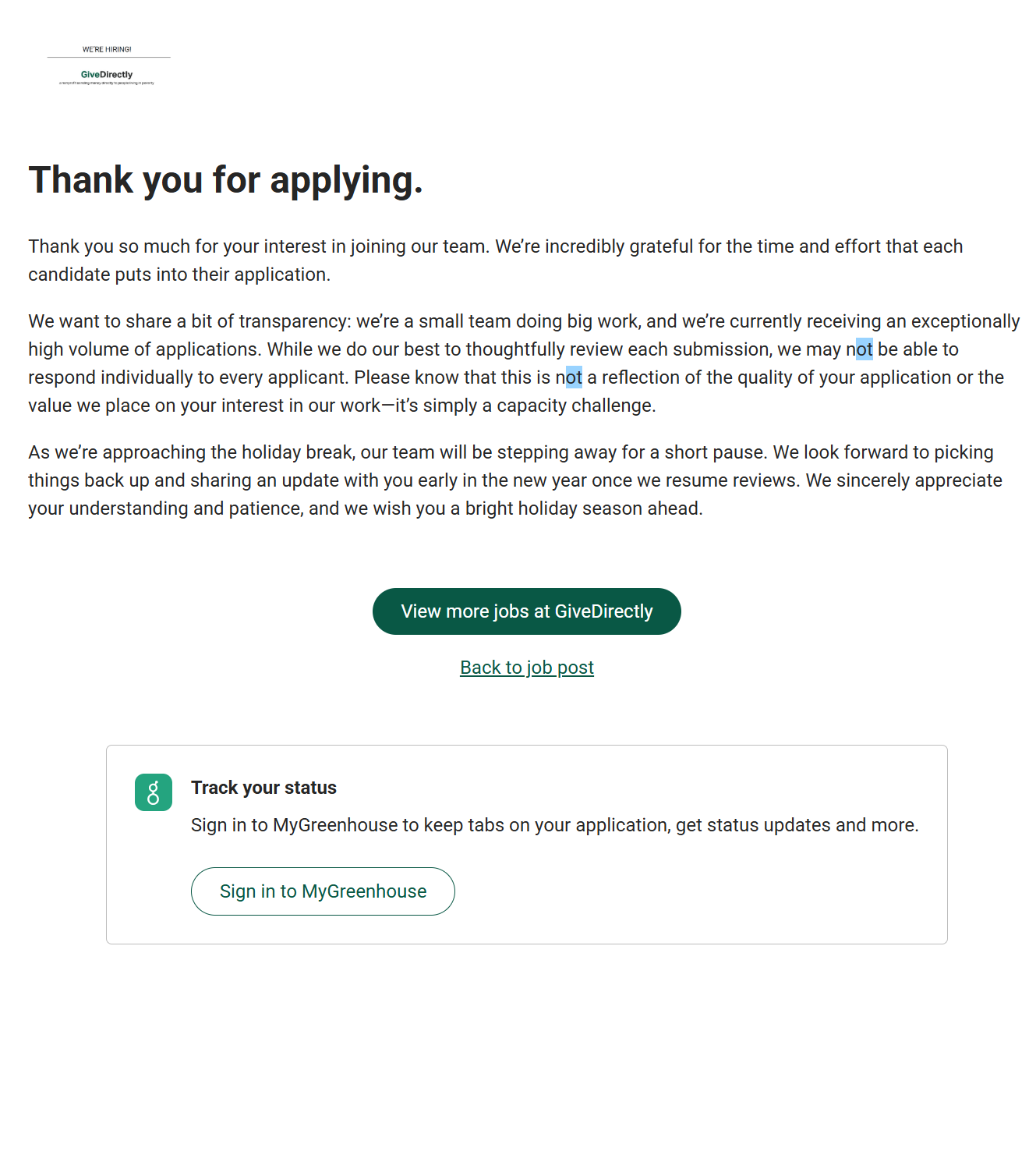Open View more jobs at GiveDirectly

tap(526, 611)
